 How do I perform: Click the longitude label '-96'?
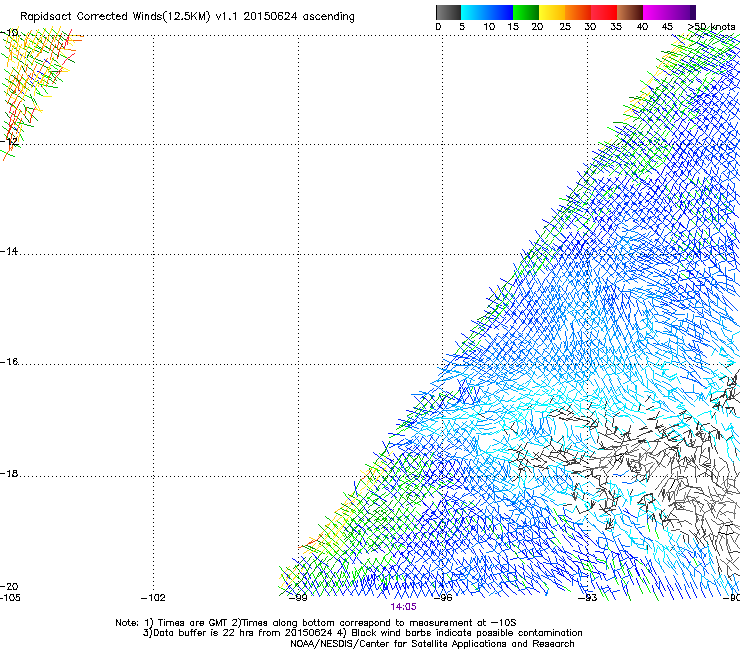[443, 598]
